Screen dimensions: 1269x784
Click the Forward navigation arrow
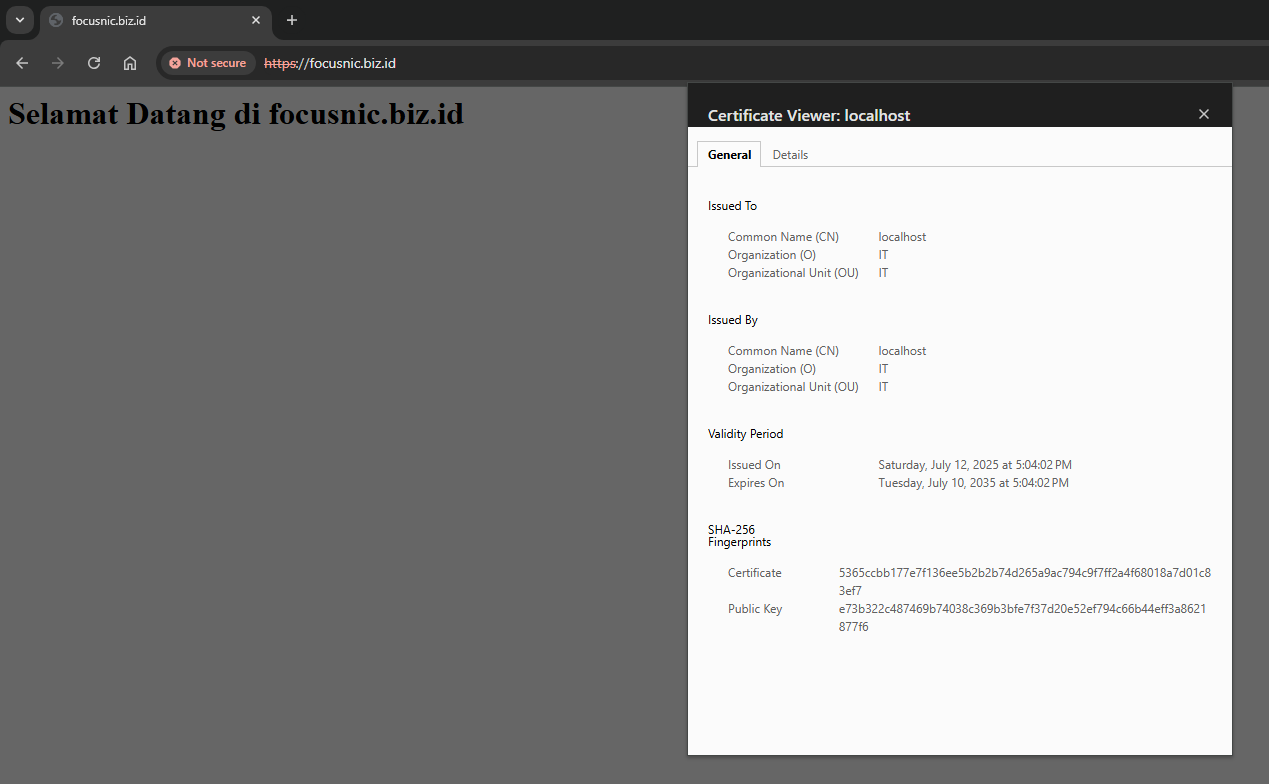click(x=58, y=63)
